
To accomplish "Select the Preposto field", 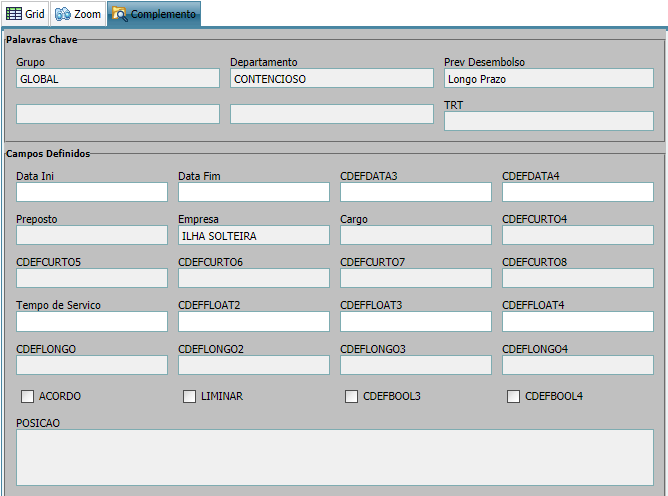I will click(92, 235).
